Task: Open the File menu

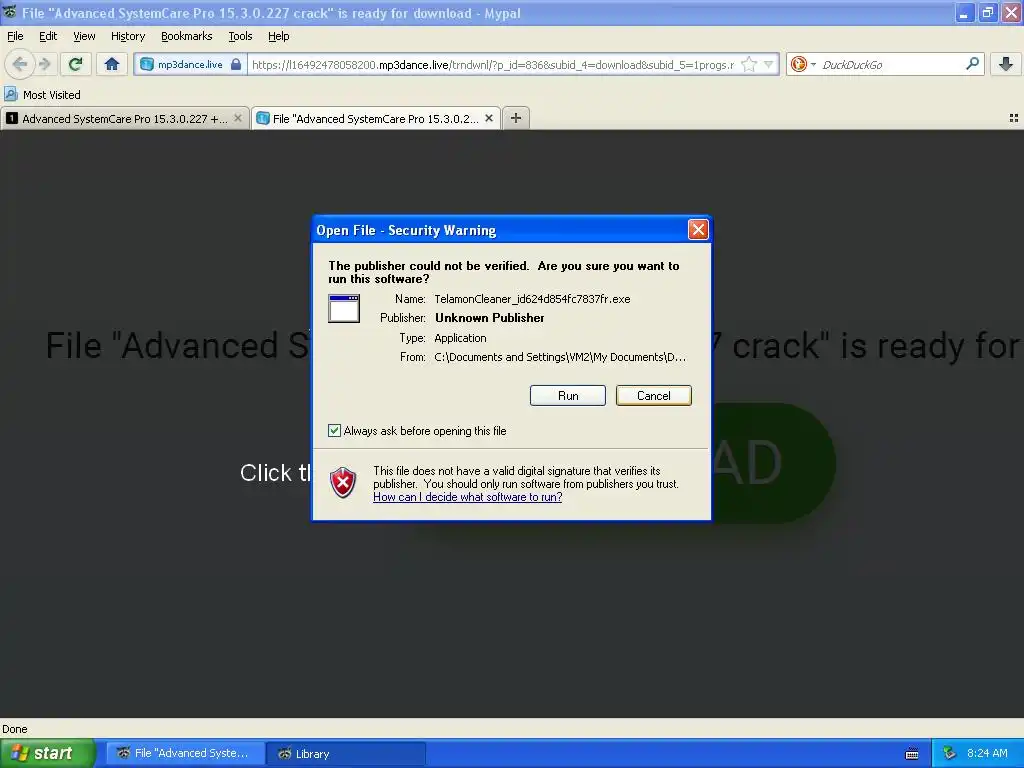Action: tap(15, 36)
